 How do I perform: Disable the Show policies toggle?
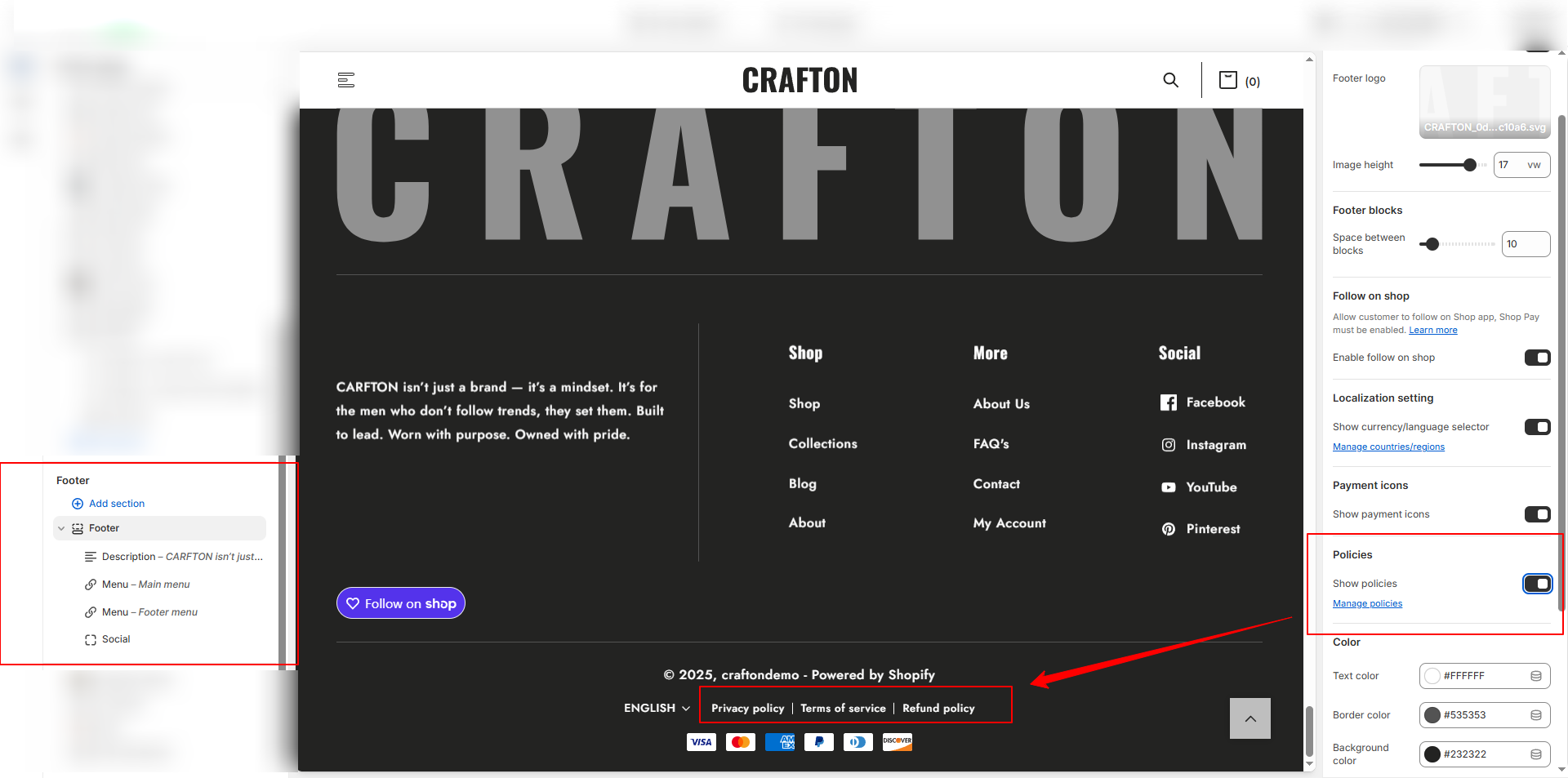click(1537, 584)
